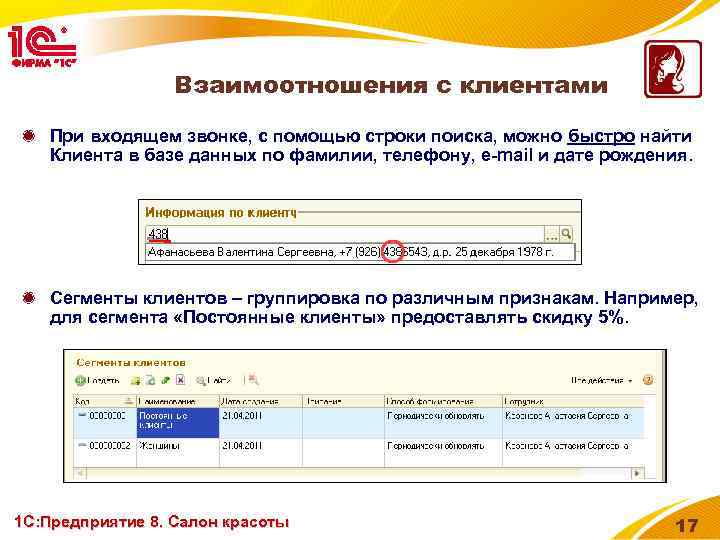Click the cancel search icon after Найти
720x540 pixels.
coord(252,380)
